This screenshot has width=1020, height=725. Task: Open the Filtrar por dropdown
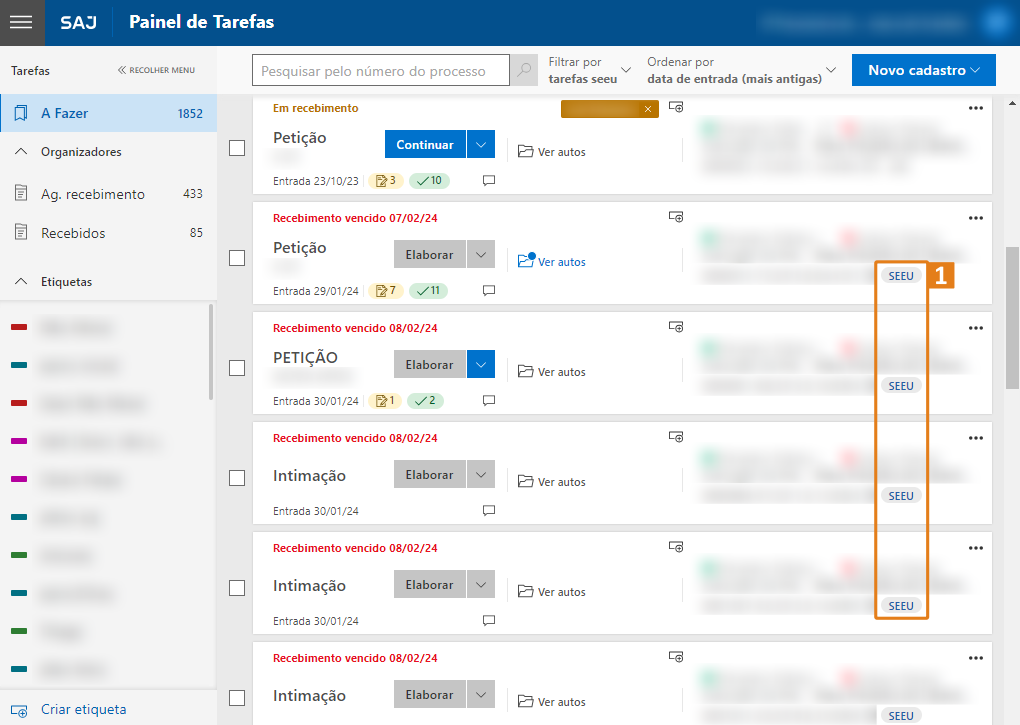tap(589, 70)
